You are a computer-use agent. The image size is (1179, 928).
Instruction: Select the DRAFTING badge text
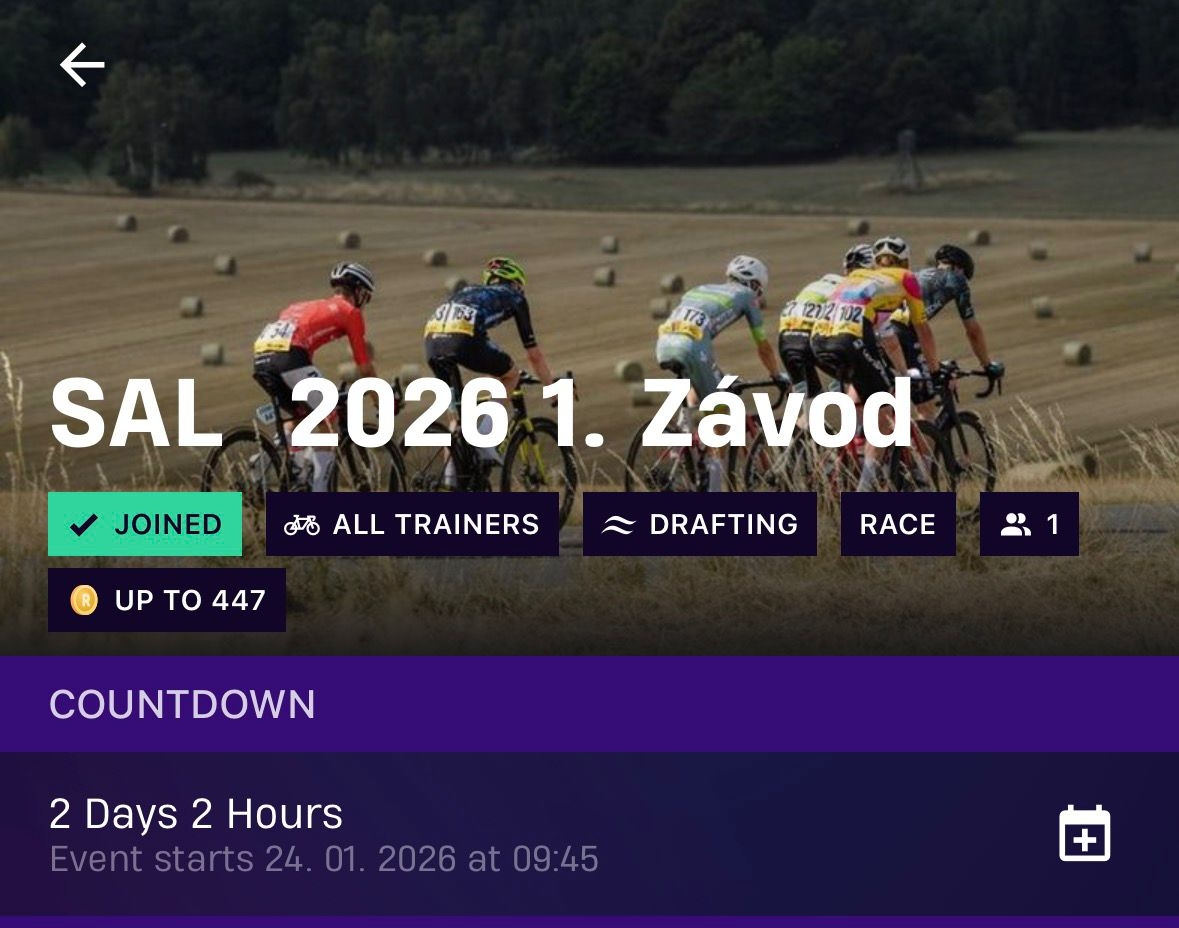coord(723,524)
